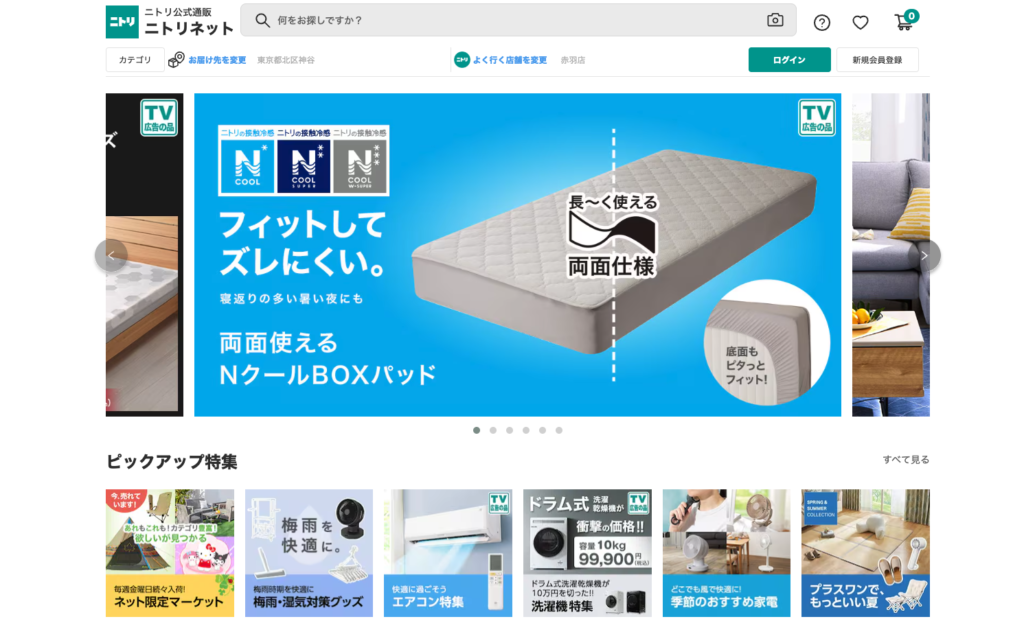Click the 新規会員登録 button
The width and height of the screenshot is (1024, 641).
(877, 60)
